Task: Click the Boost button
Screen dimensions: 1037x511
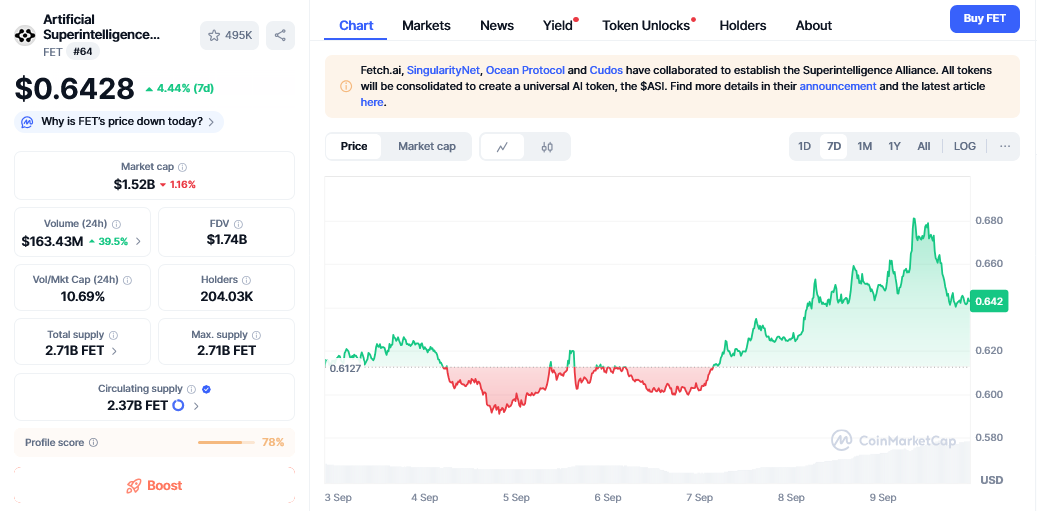Action: (x=154, y=486)
